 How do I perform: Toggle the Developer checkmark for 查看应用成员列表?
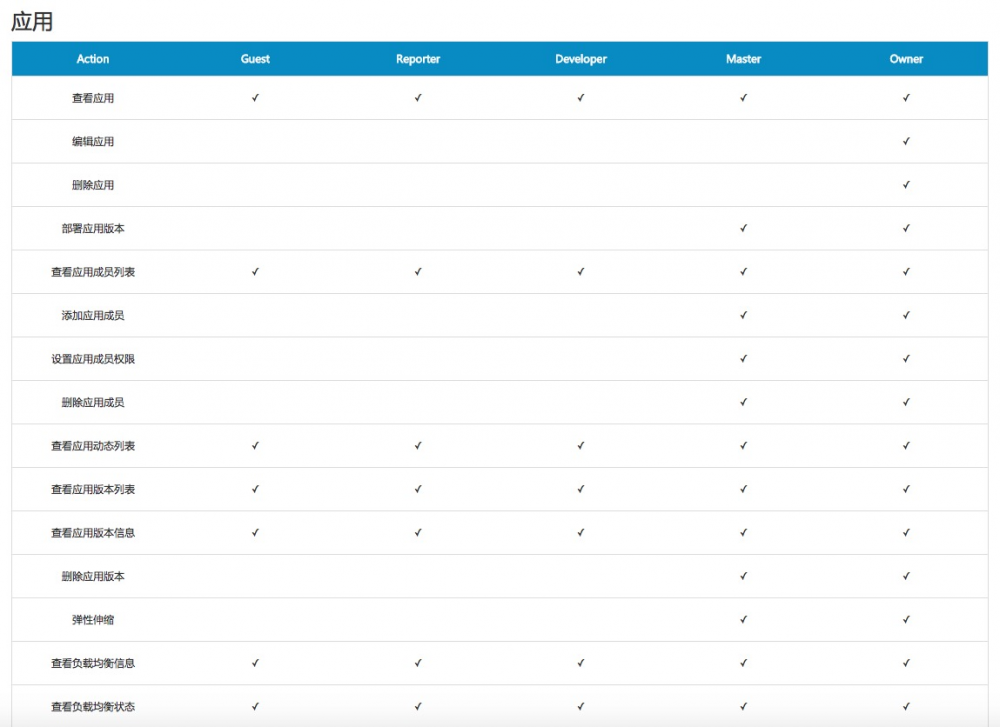pyautogui.click(x=580, y=271)
